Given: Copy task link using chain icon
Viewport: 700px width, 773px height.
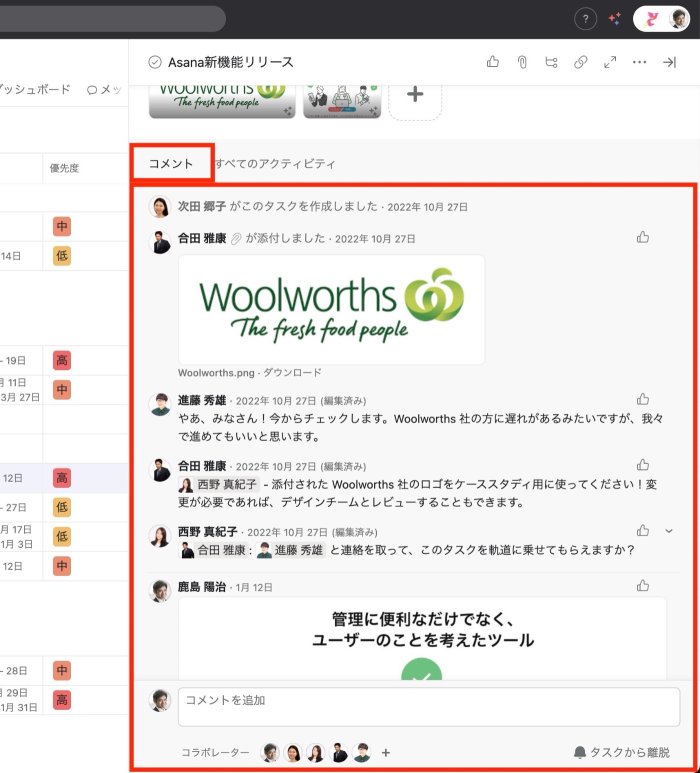Looking at the screenshot, I should (580, 62).
